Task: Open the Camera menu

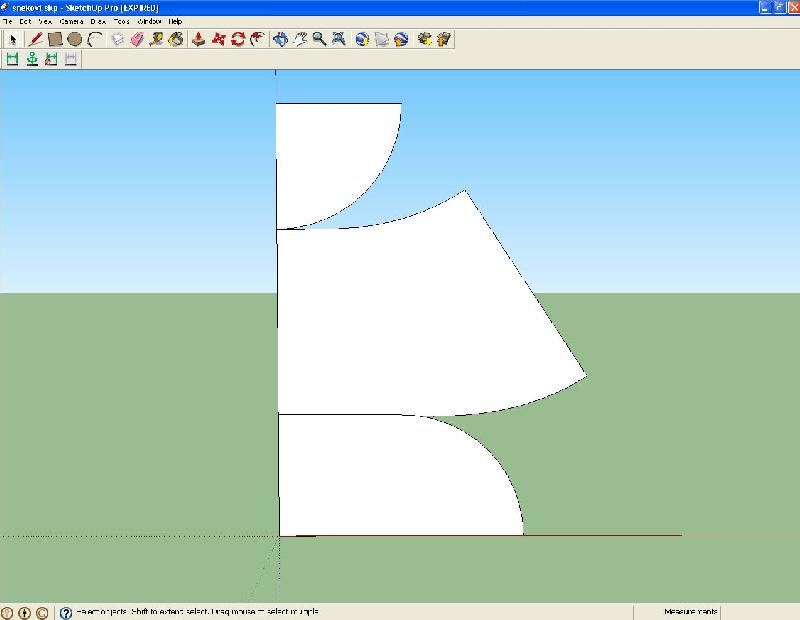Action: [x=71, y=21]
